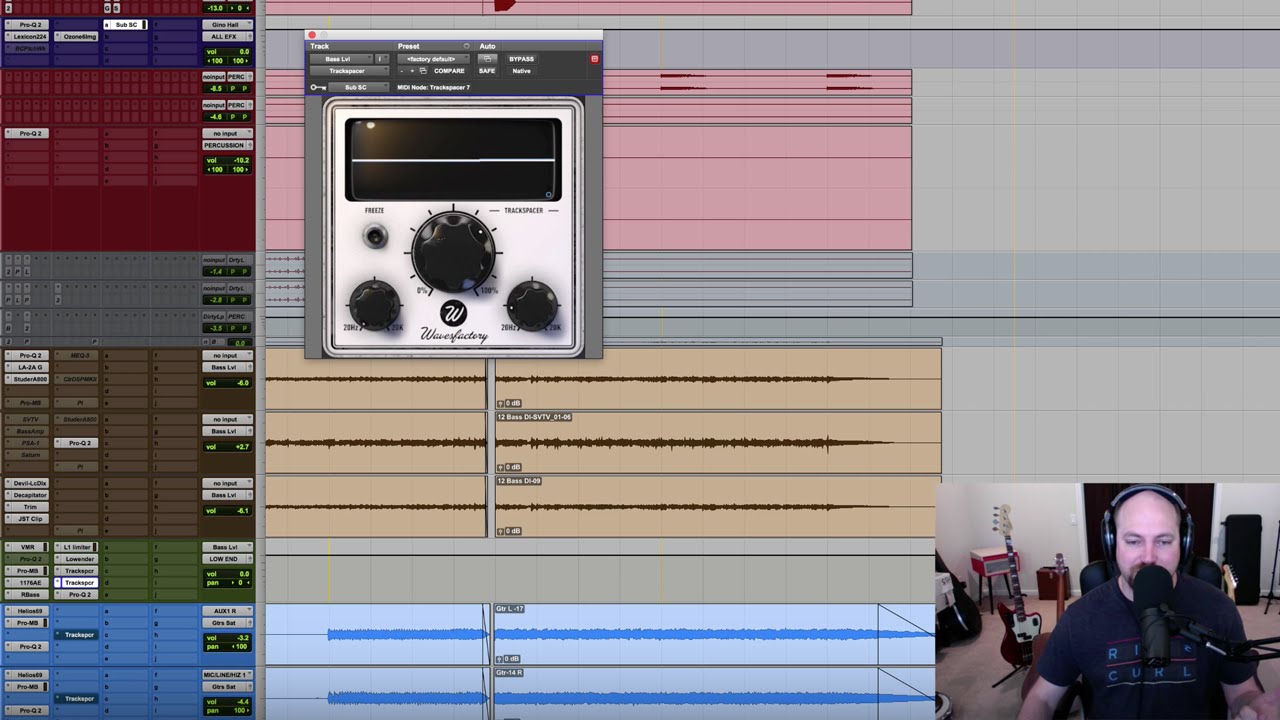Click the vol -10.2 field on PERCUSSION track
Viewport: 1280px width, 720px height.
tap(226, 160)
